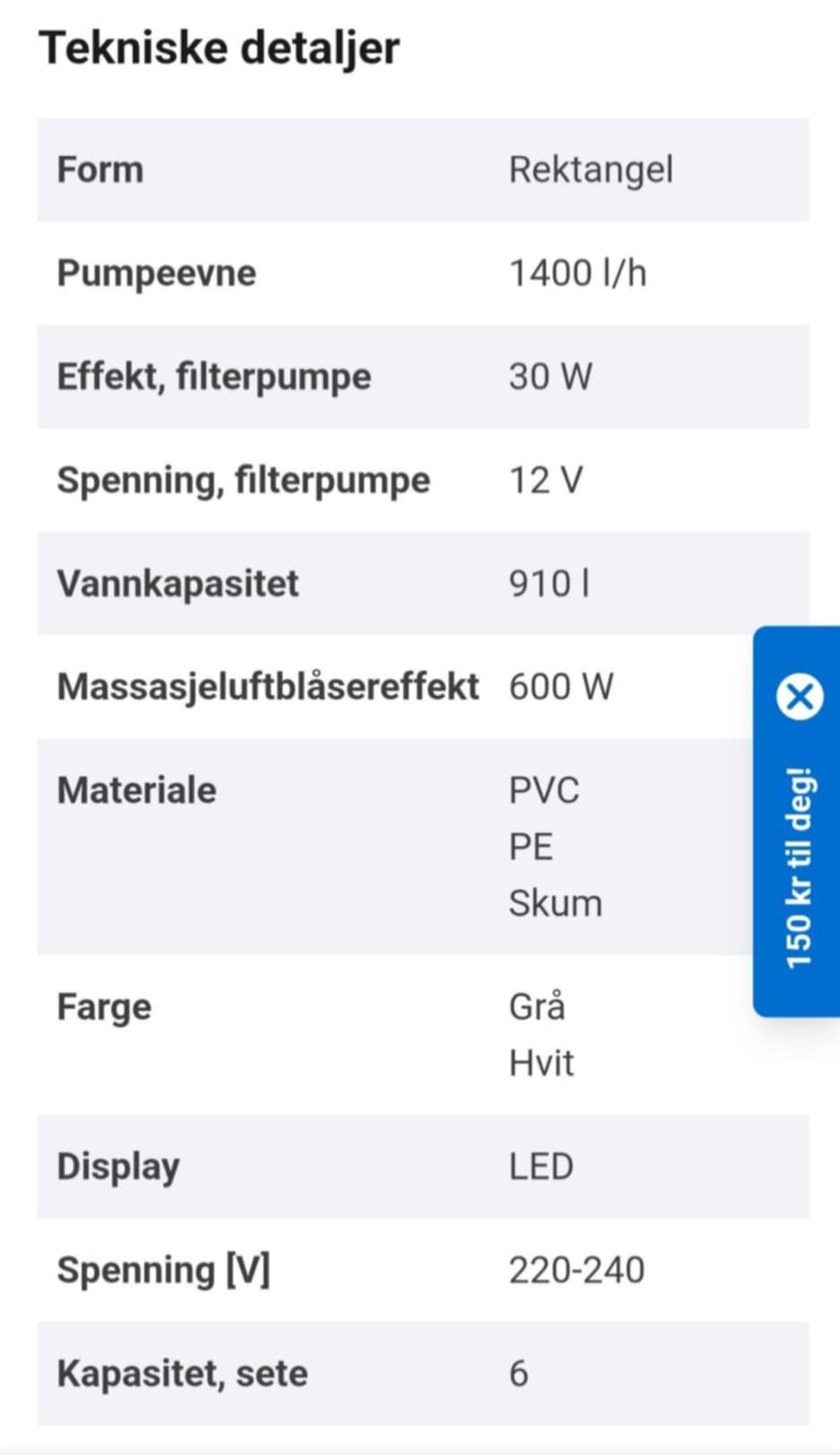
Task: Select the 12 V value
Action: click(x=546, y=481)
